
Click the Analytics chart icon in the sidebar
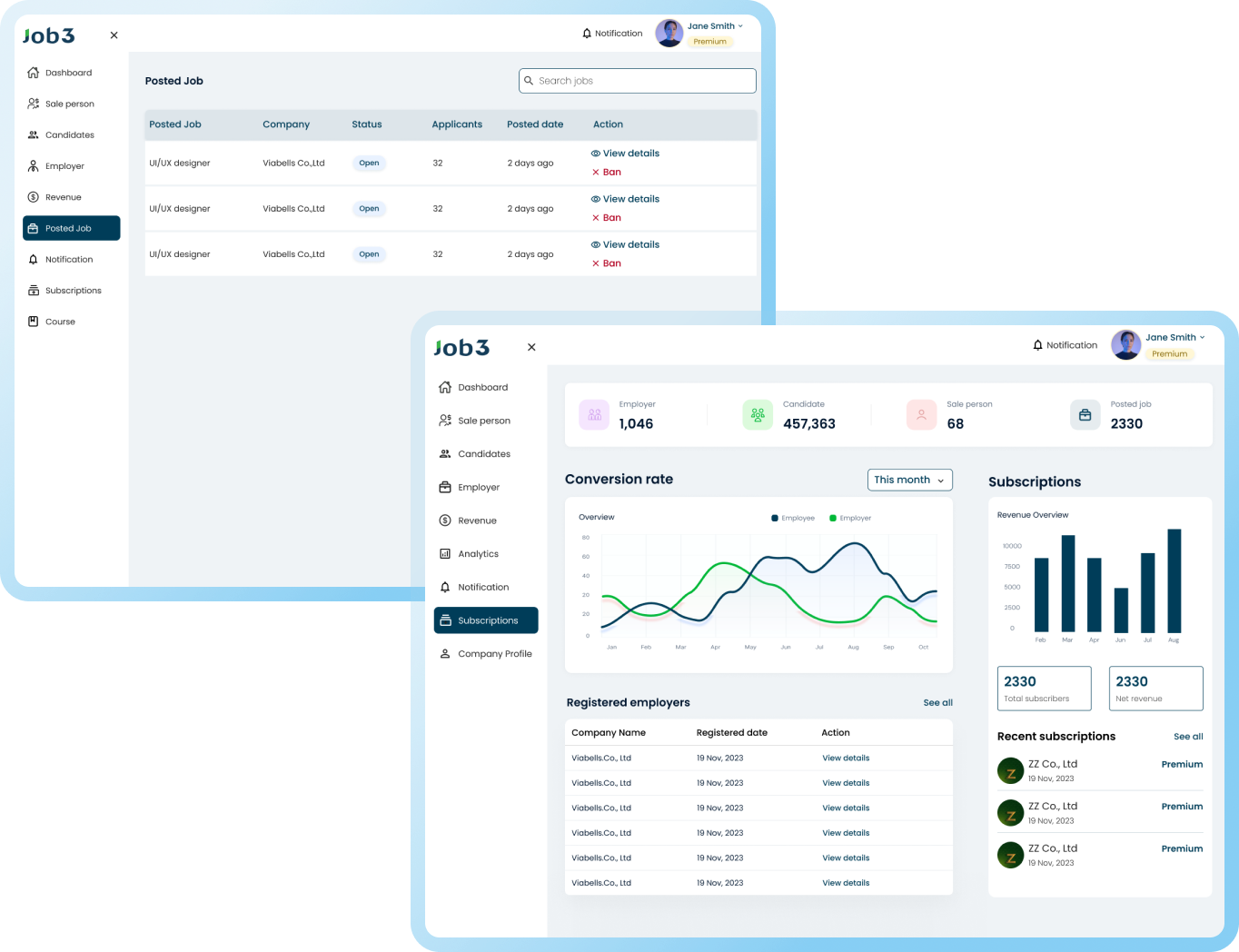[445, 554]
